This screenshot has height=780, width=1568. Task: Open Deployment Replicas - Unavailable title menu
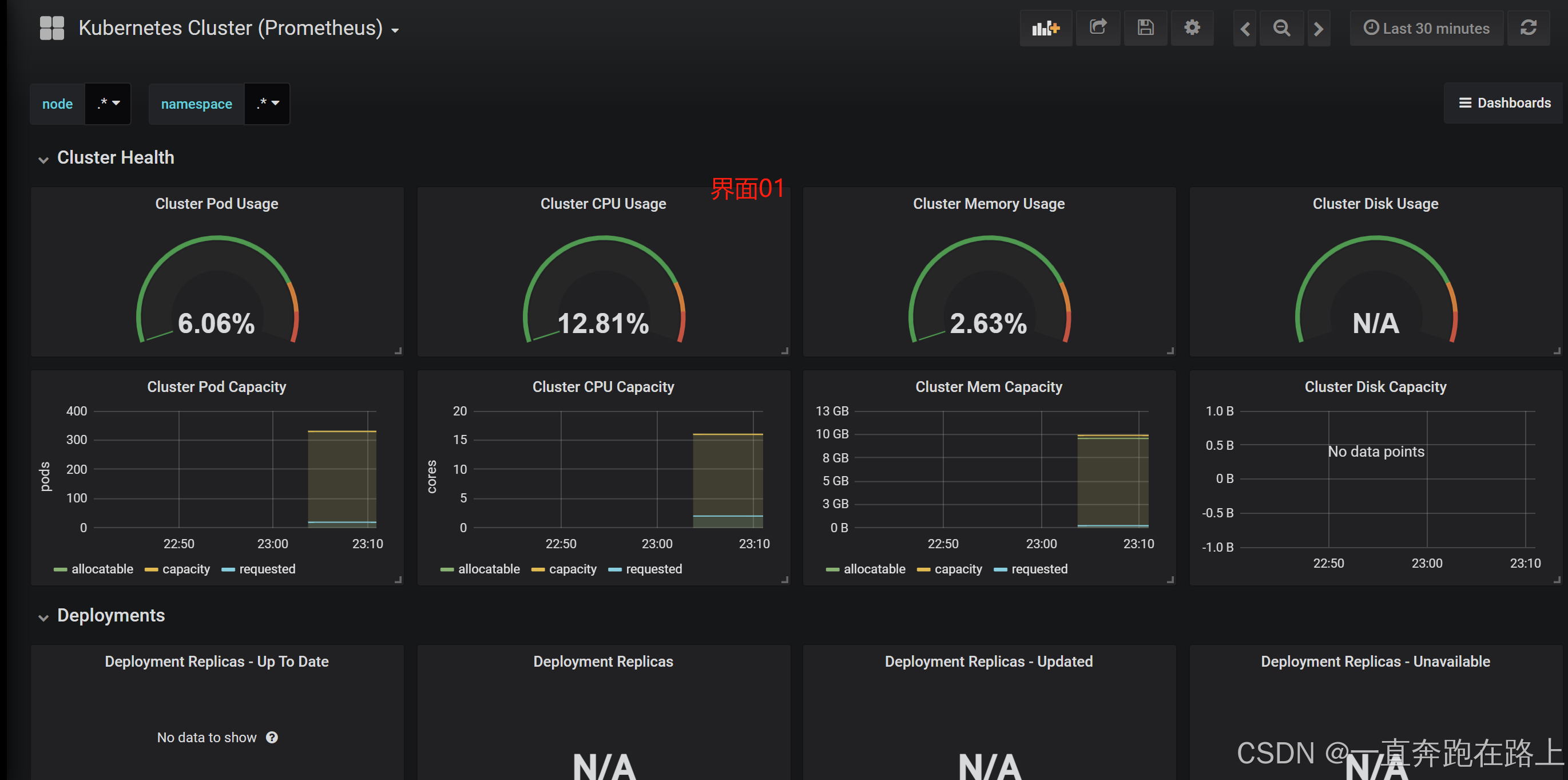click(1375, 662)
